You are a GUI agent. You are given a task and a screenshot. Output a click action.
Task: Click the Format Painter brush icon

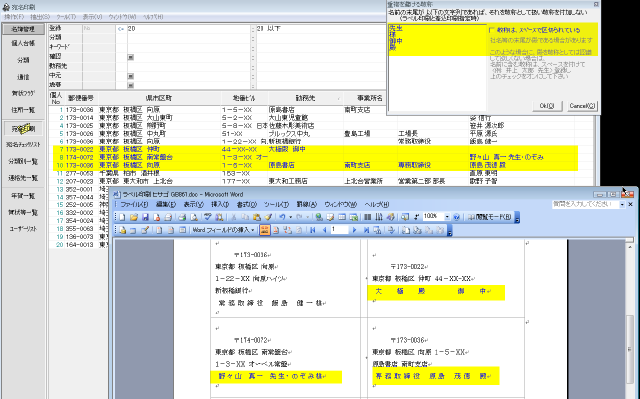point(268,217)
